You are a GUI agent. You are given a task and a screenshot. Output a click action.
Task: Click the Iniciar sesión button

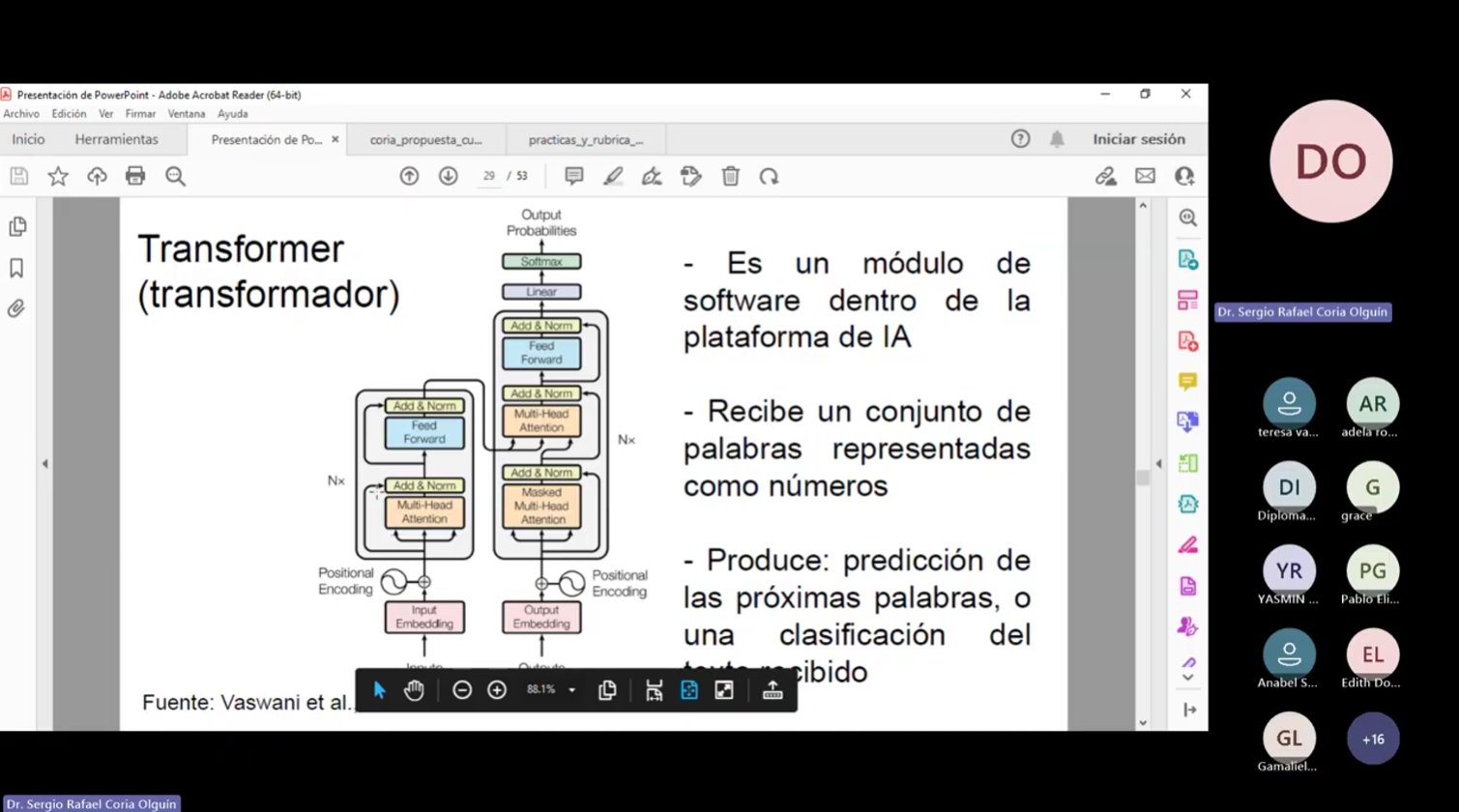[1138, 139]
